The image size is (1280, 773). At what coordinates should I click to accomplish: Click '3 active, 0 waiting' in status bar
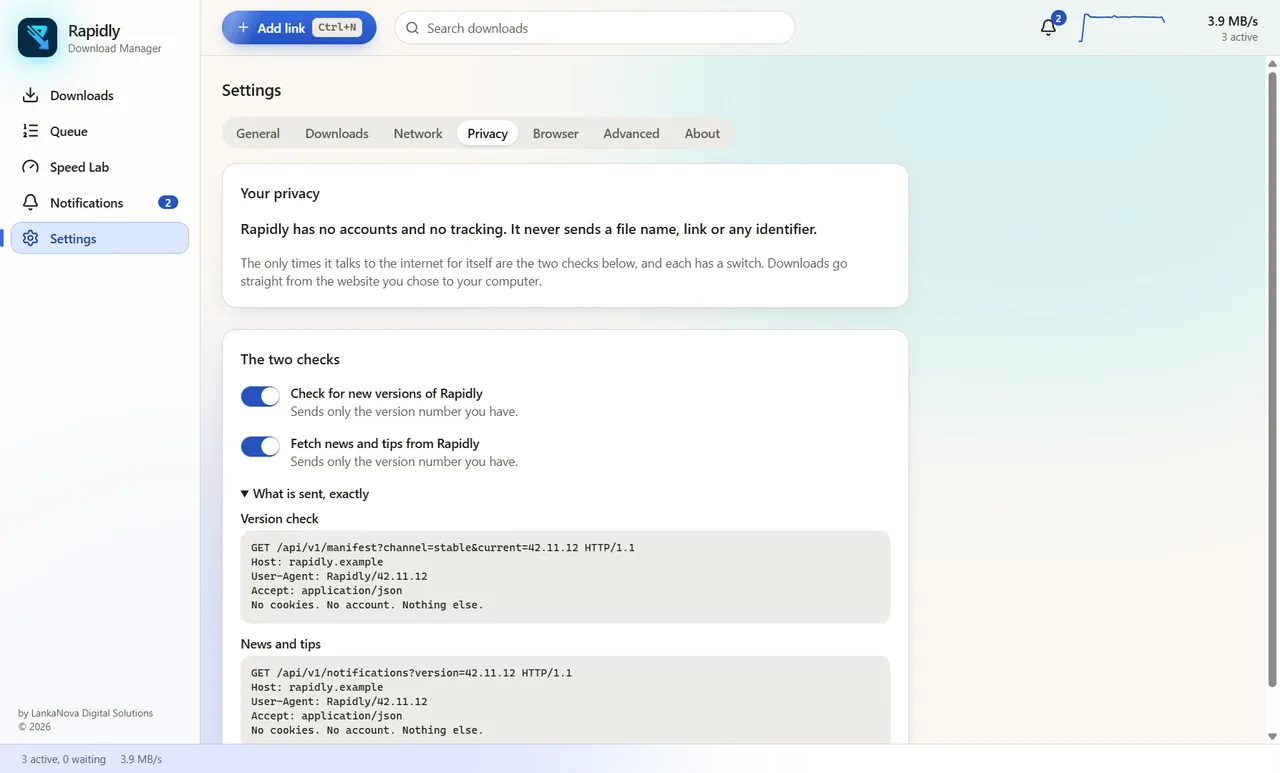[63, 760]
